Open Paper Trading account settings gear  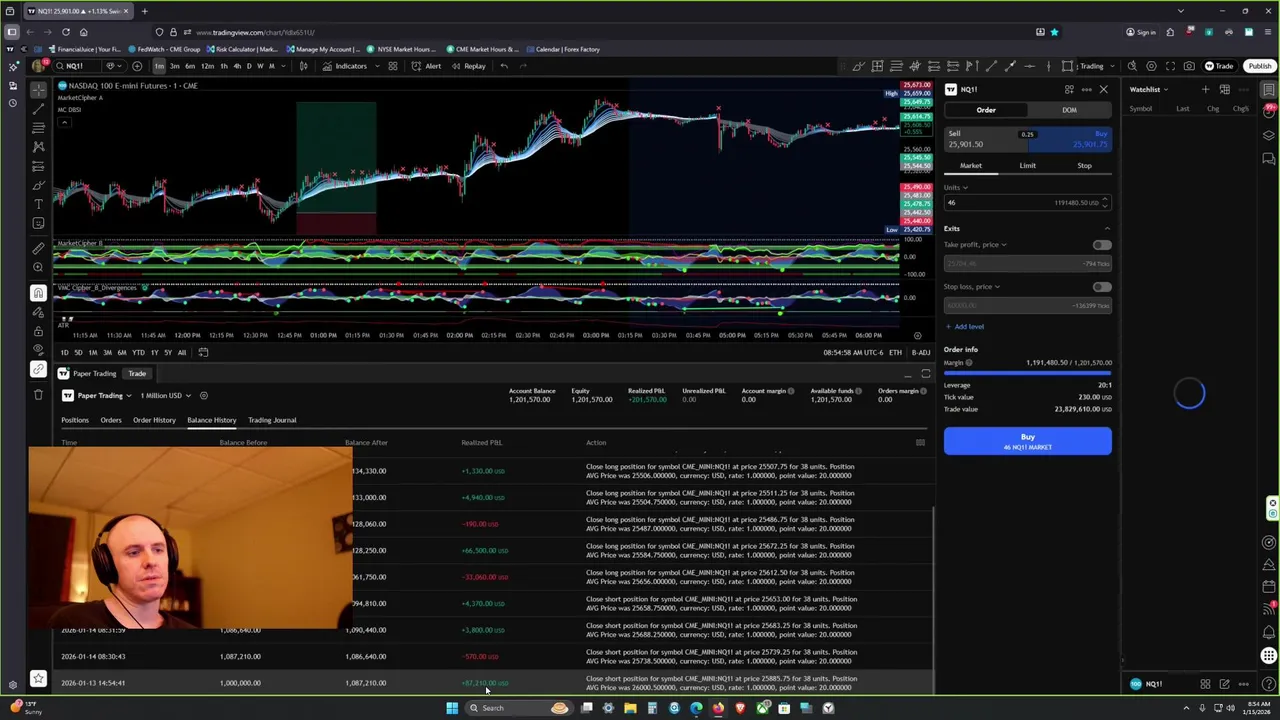pyautogui.click(x=203, y=396)
